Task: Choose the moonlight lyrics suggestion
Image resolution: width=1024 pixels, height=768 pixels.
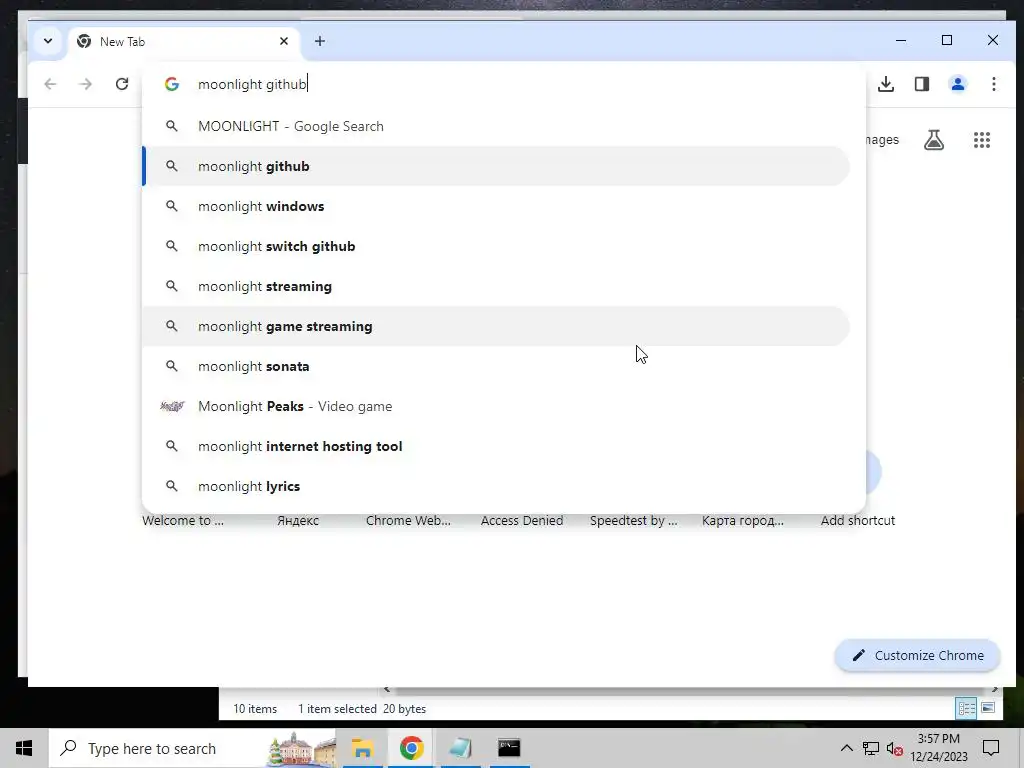Action: click(496, 487)
